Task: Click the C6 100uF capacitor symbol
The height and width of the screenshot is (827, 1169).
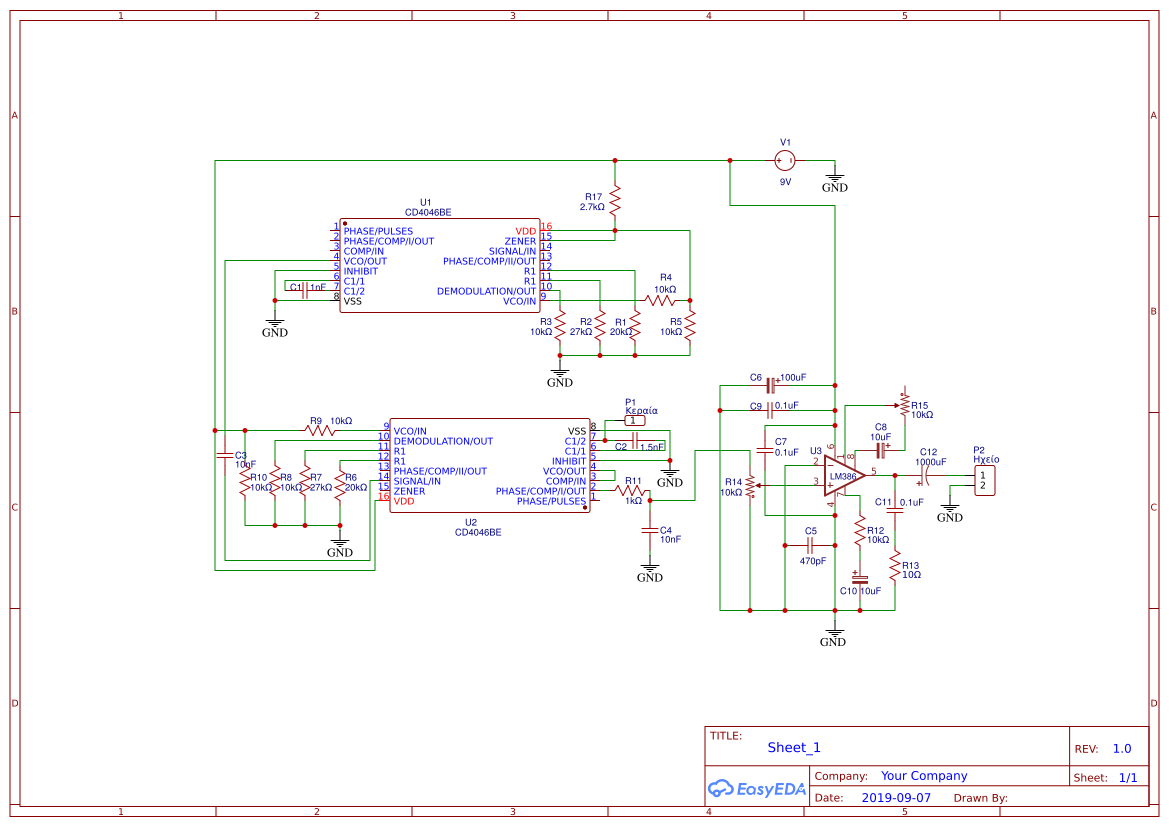Action: [x=772, y=386]
